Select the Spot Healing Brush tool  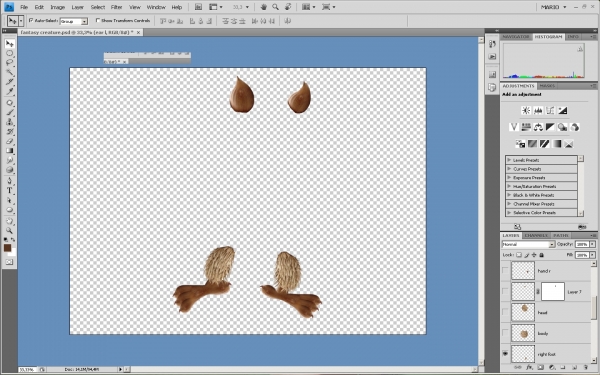(9, 103)
